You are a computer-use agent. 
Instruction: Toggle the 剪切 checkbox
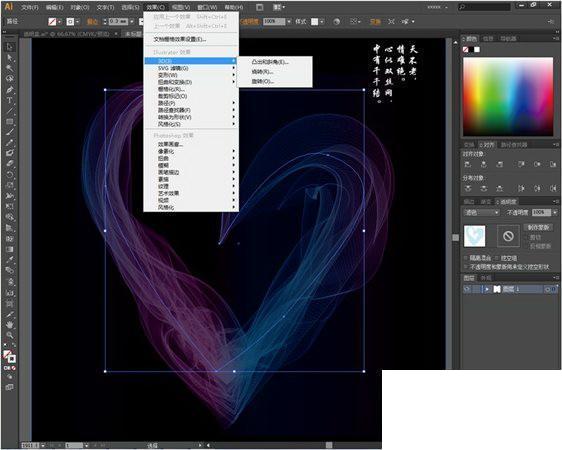pos(527,238)
